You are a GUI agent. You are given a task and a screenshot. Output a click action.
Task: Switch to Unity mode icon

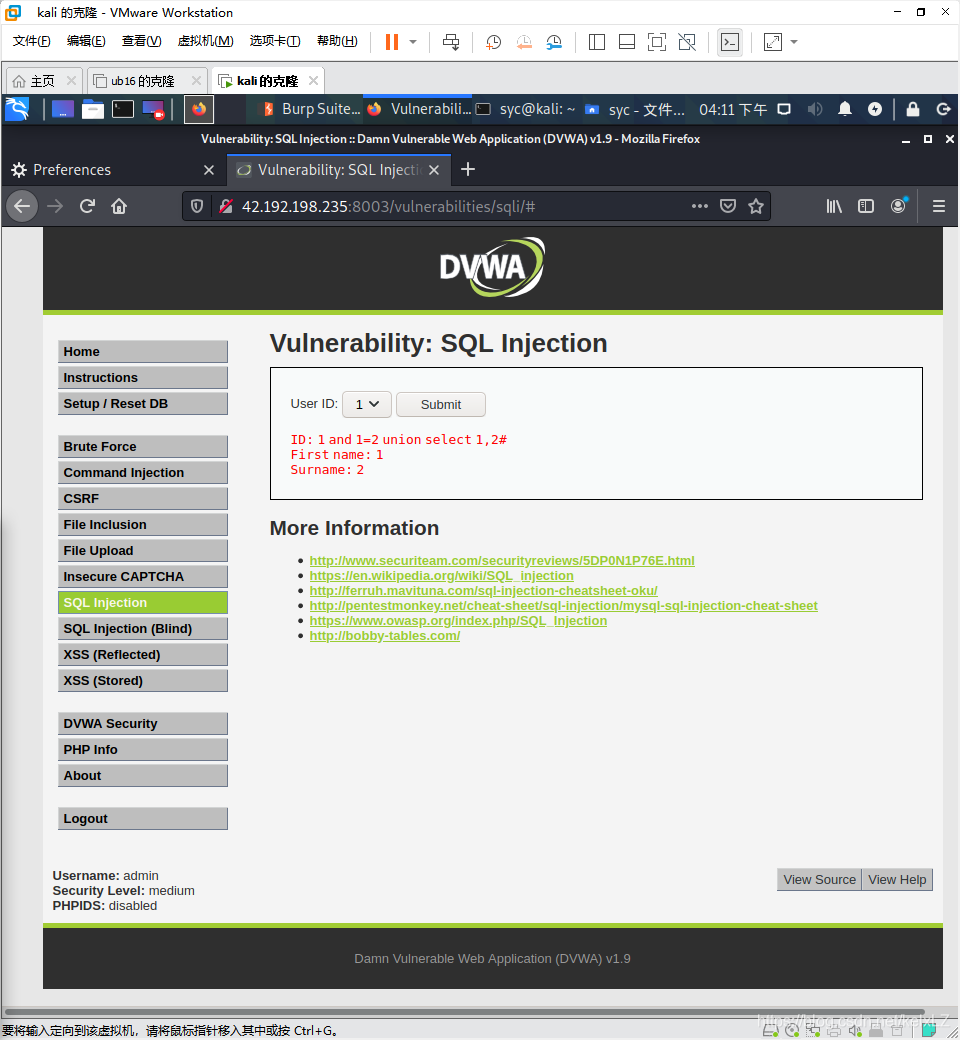[x=687, y=42]
